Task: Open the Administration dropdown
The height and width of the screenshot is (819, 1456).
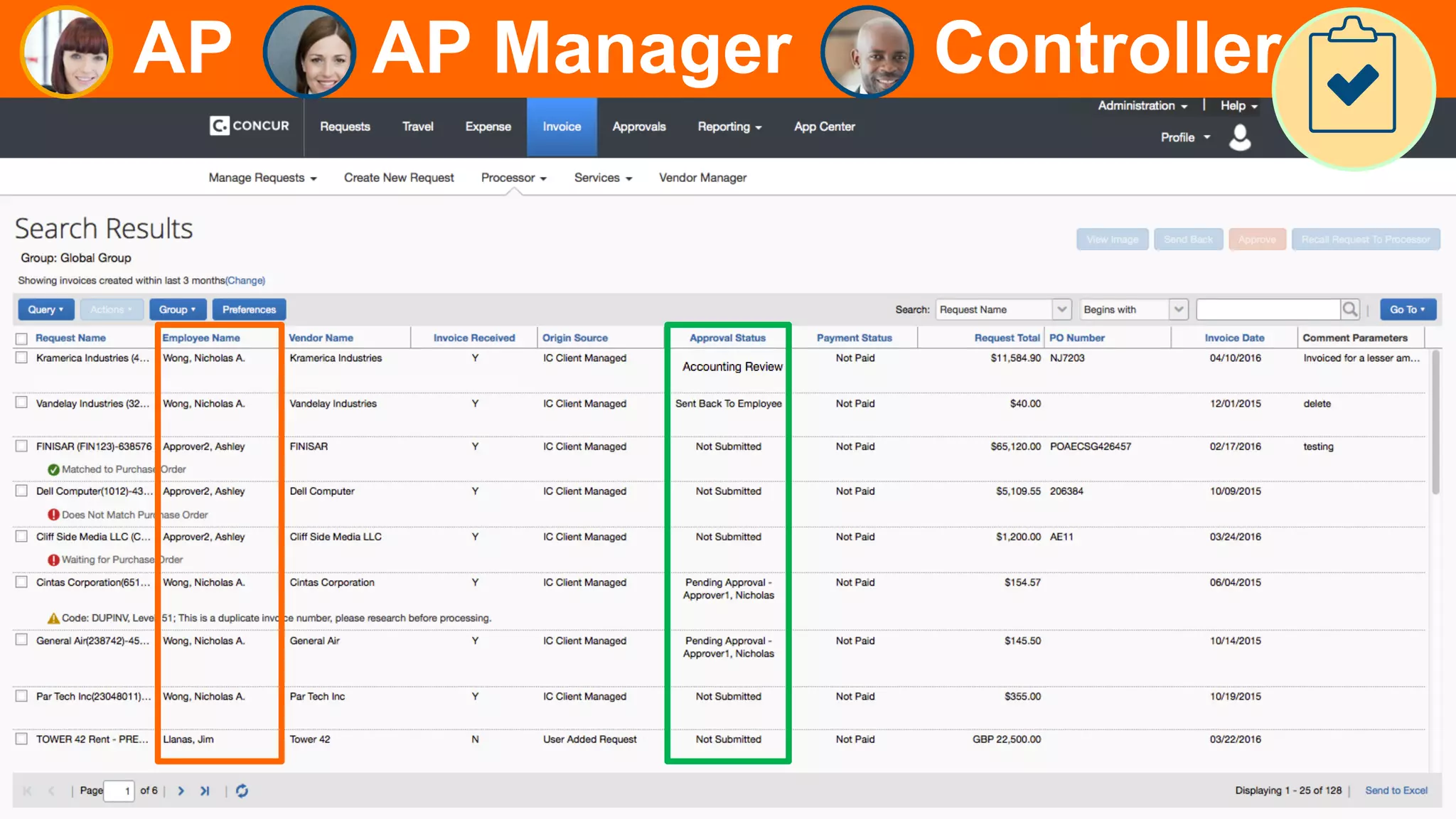Action: click(1142, 105)
